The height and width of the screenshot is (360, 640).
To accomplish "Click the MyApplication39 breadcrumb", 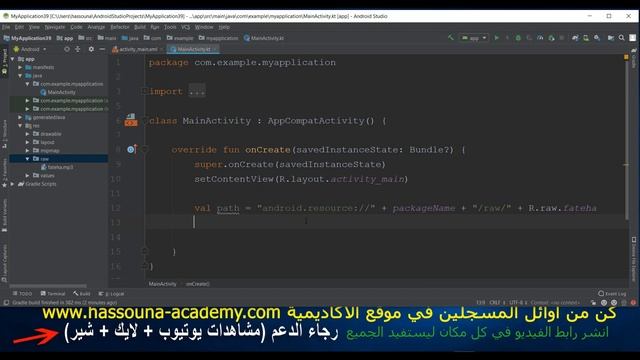I will 28,38.
